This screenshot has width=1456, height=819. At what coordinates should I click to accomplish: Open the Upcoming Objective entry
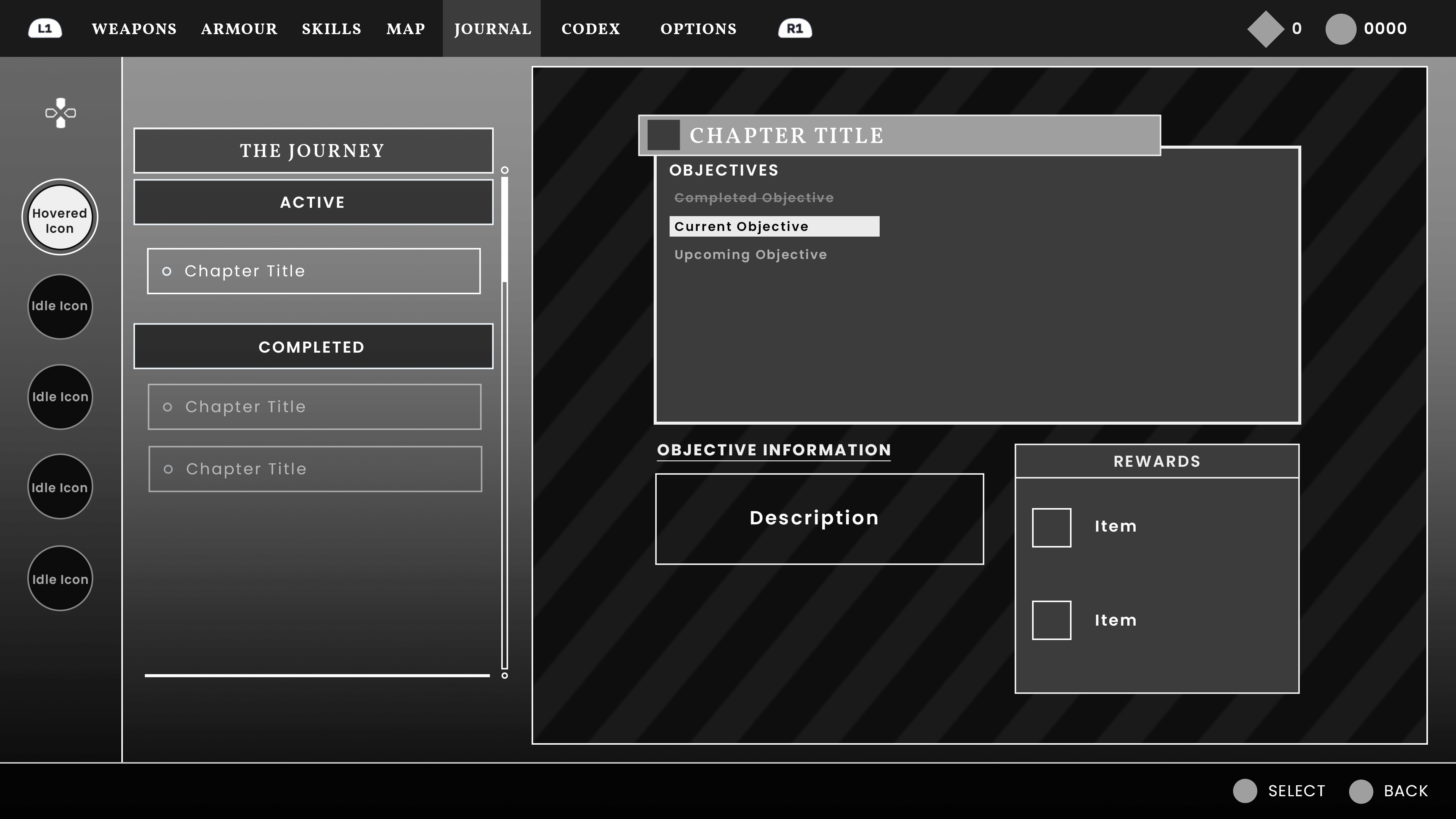click(x=750, y=255)
